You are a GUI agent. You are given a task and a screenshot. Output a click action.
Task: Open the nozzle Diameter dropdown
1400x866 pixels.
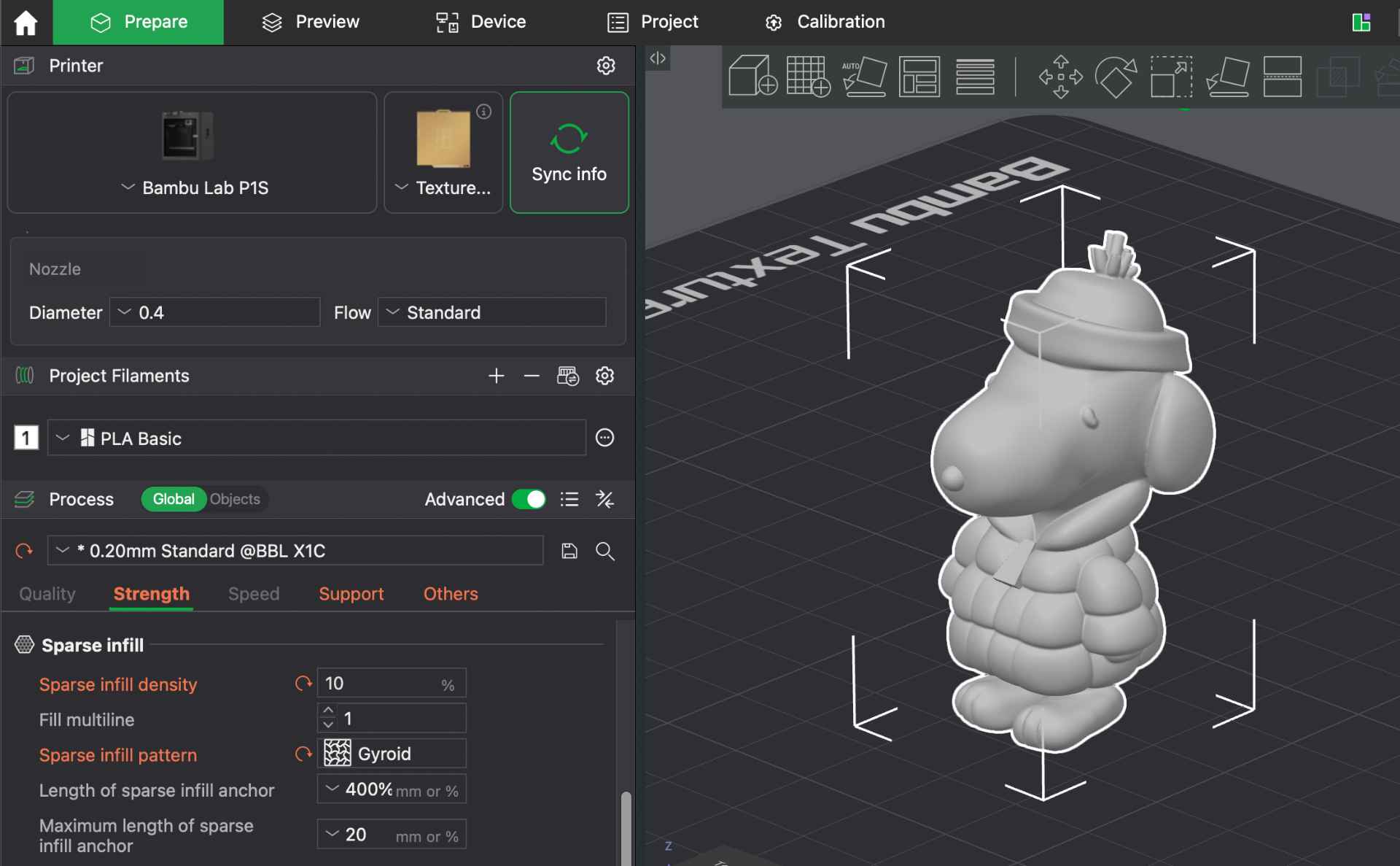[214, 312]
